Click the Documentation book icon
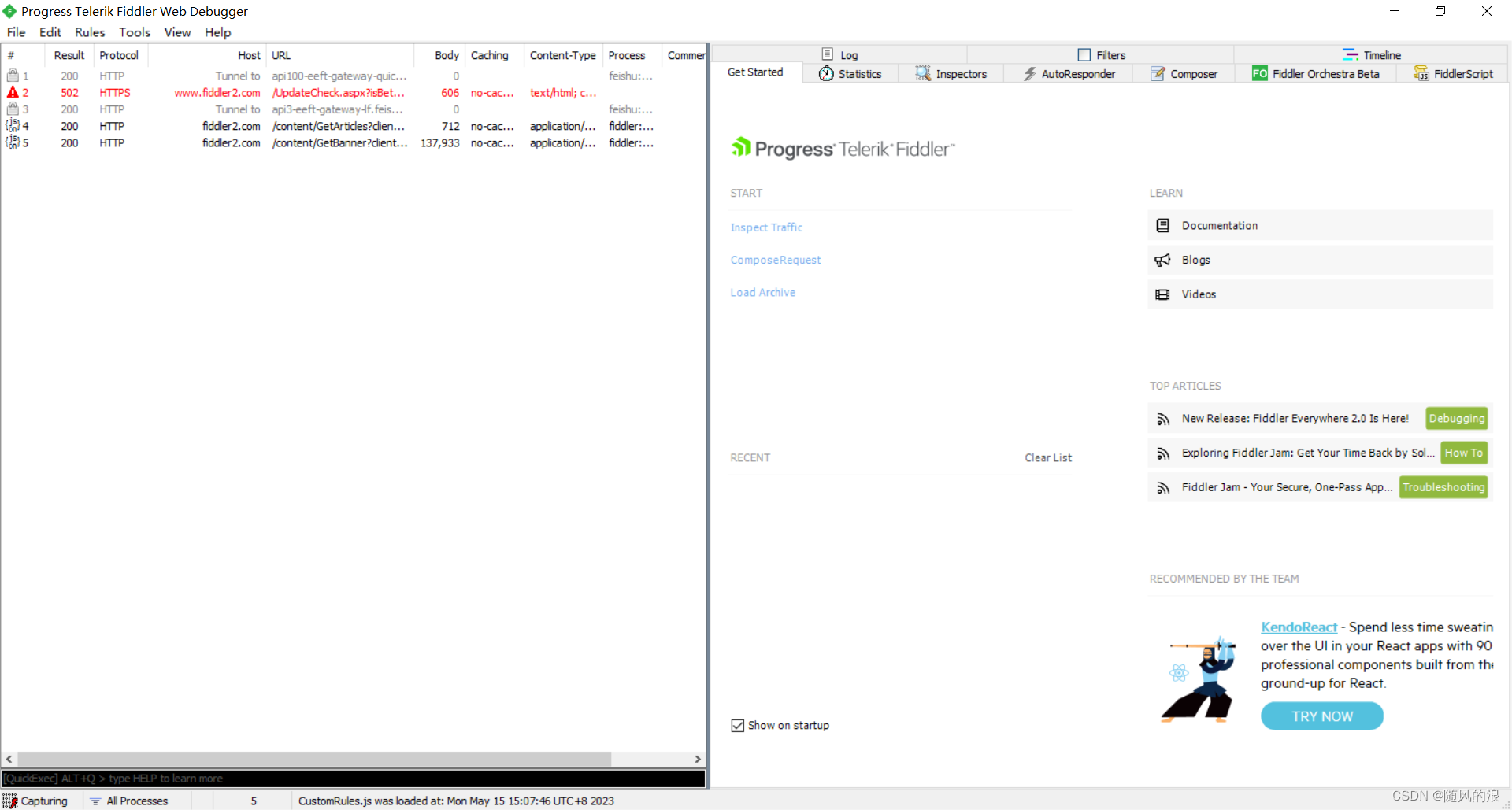 tap(1162, 225)
